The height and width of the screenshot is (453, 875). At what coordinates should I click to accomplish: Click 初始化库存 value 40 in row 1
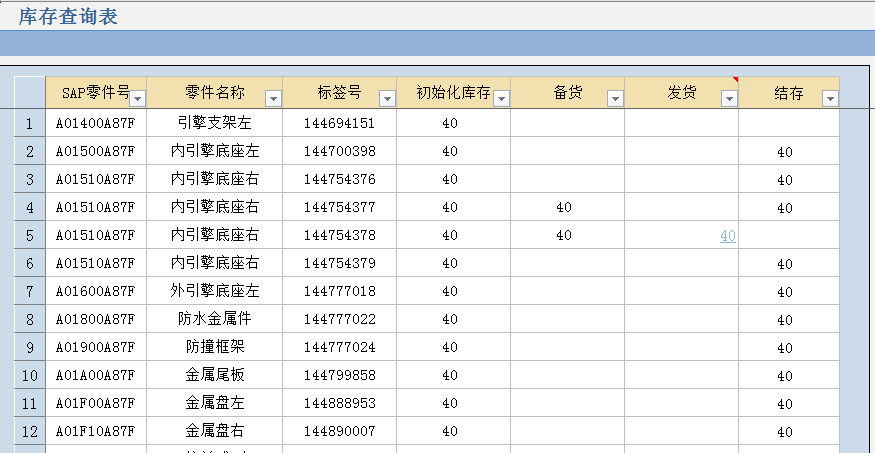(x=450, y=123)
